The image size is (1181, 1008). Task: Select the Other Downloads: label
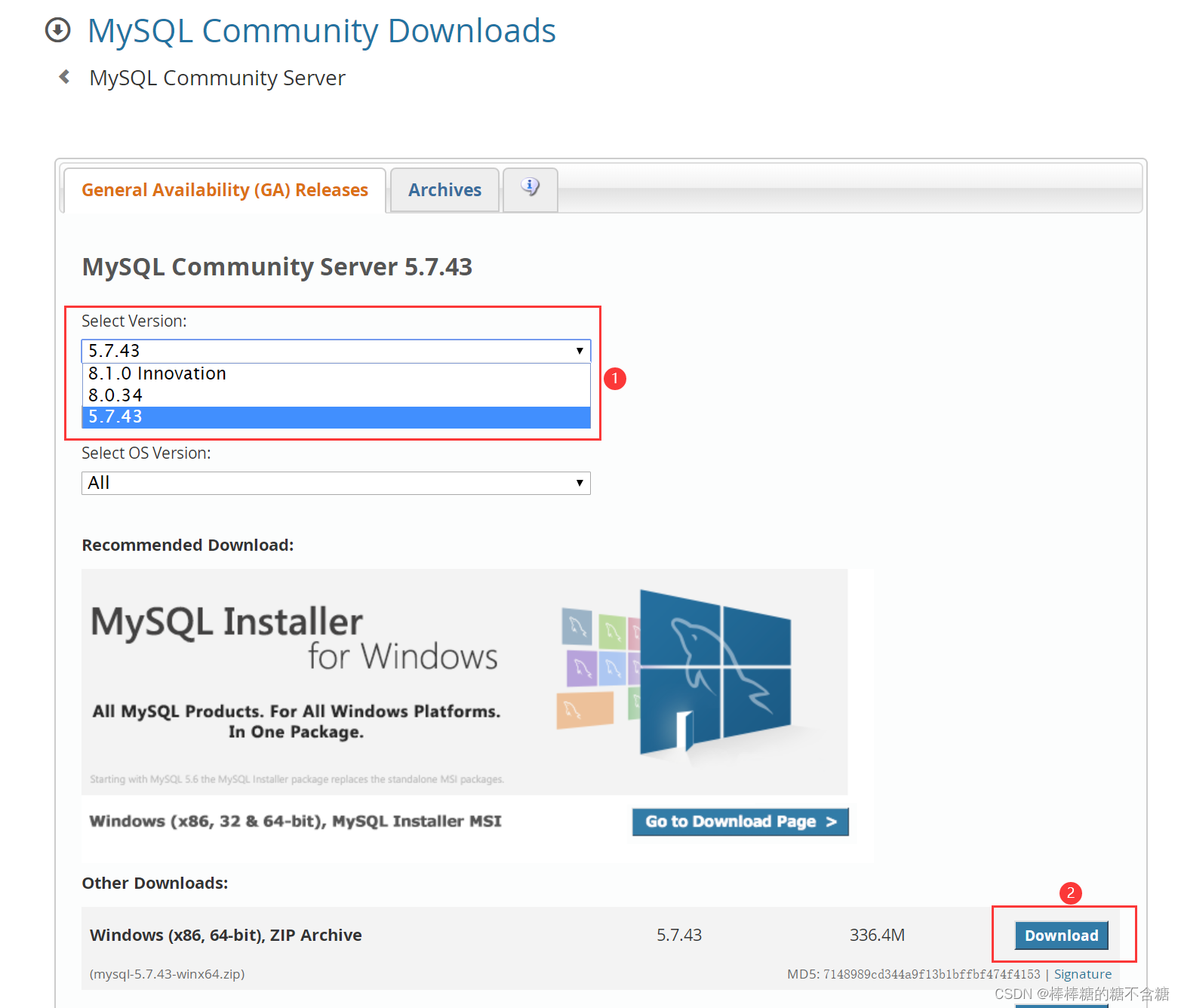[155, 883]
